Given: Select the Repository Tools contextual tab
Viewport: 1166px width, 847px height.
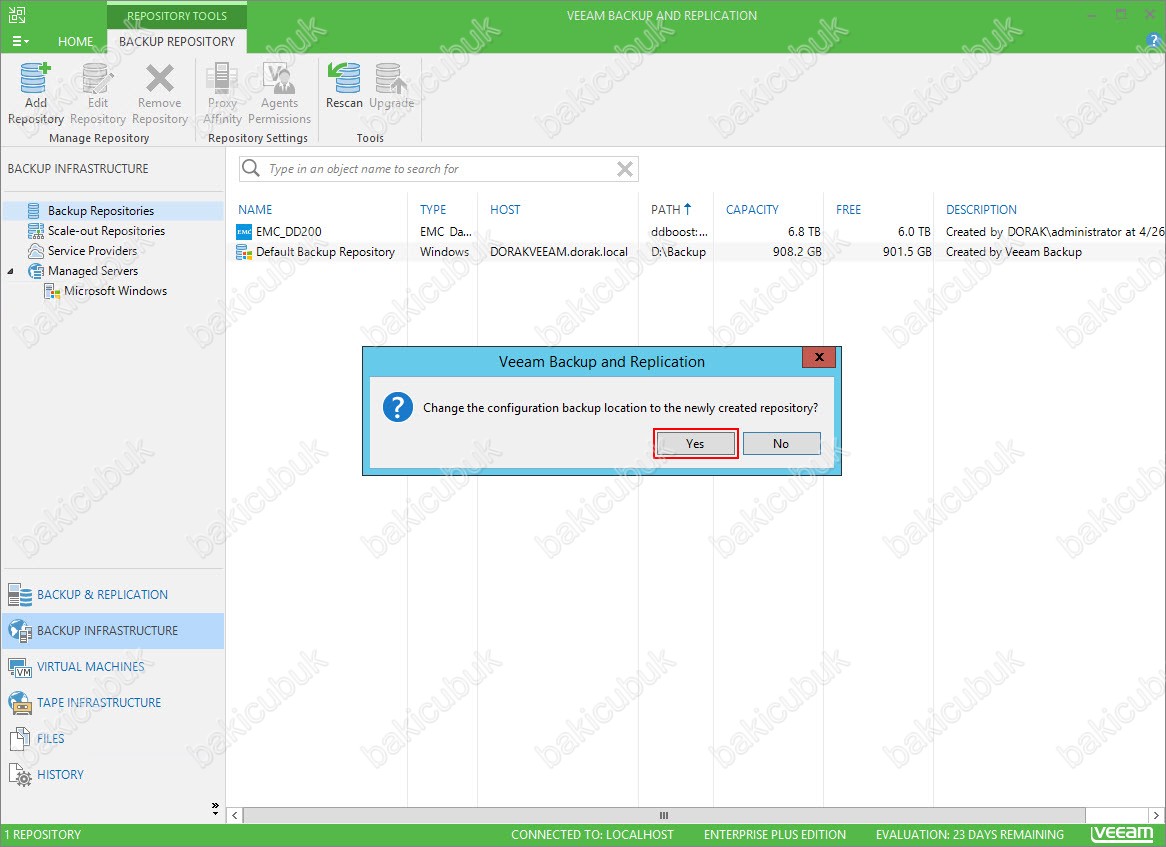Looking at the screenshot, I should pos(177,16).
